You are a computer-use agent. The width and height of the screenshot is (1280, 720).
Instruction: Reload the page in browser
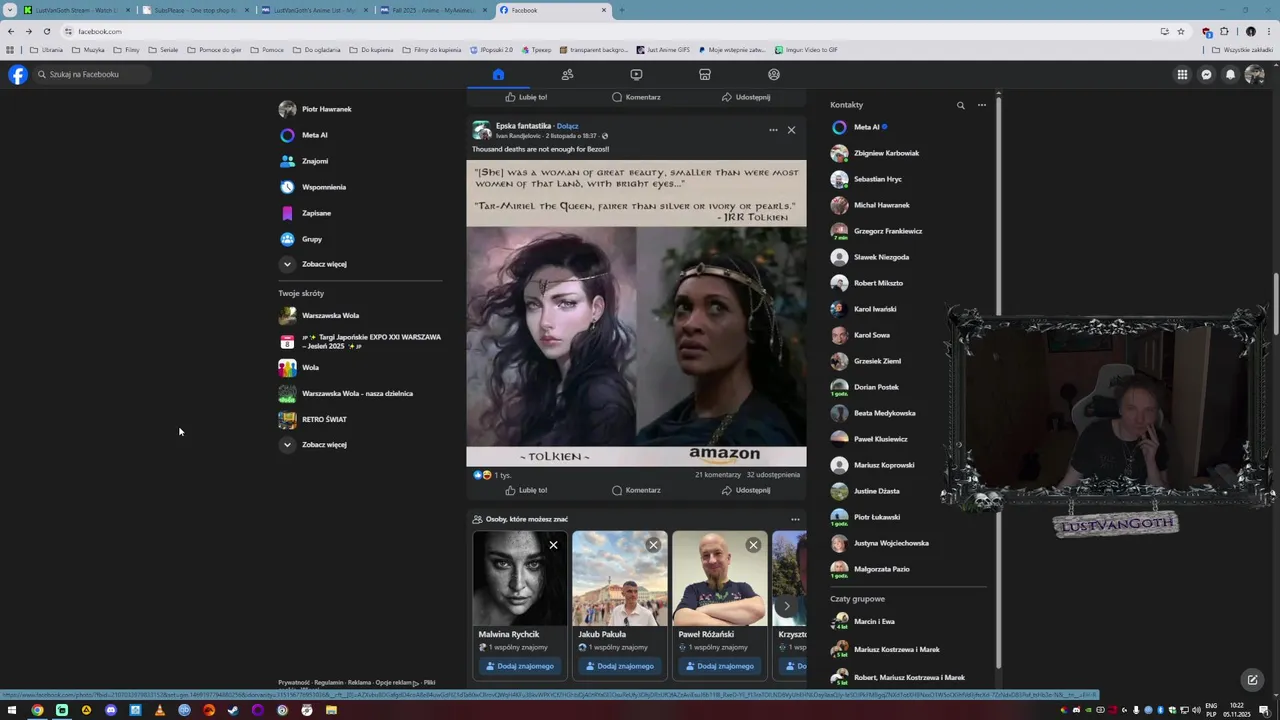tap(46, 31)
